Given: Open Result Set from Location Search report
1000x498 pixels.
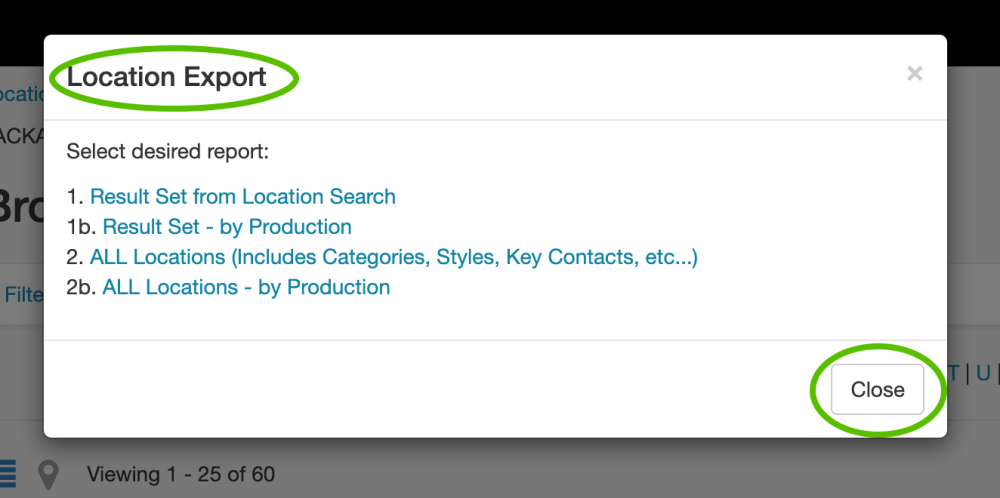Looking at the screenshot, I should point(243,197).
